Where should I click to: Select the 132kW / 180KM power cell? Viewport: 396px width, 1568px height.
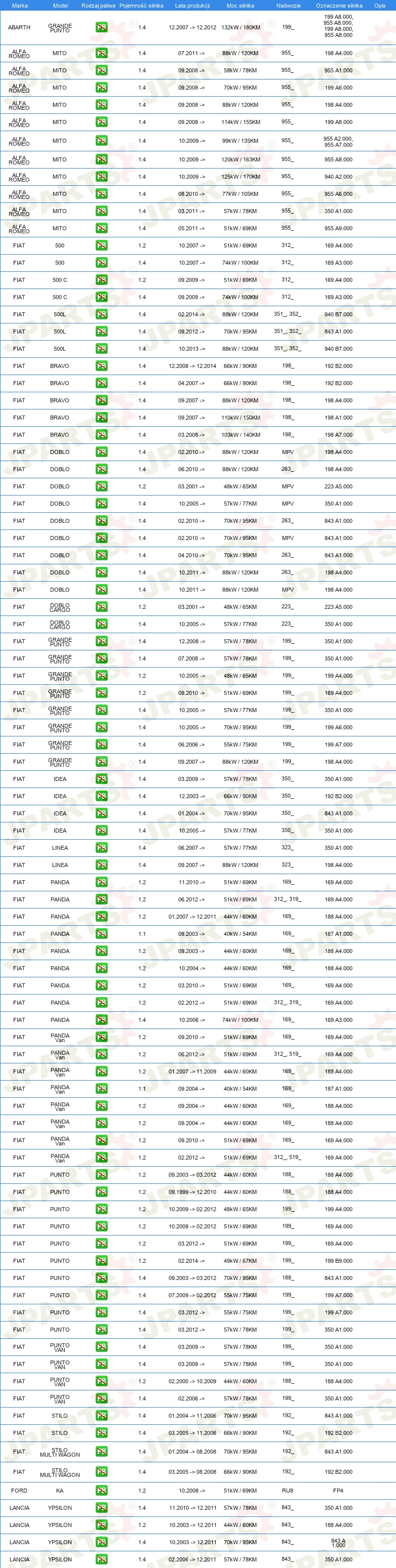241,27
